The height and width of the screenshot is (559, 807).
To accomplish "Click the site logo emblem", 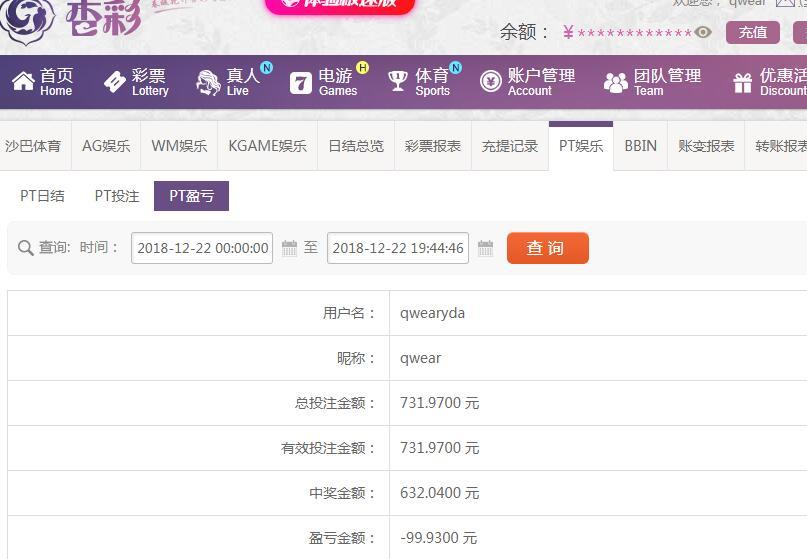I will pos(27,21).
